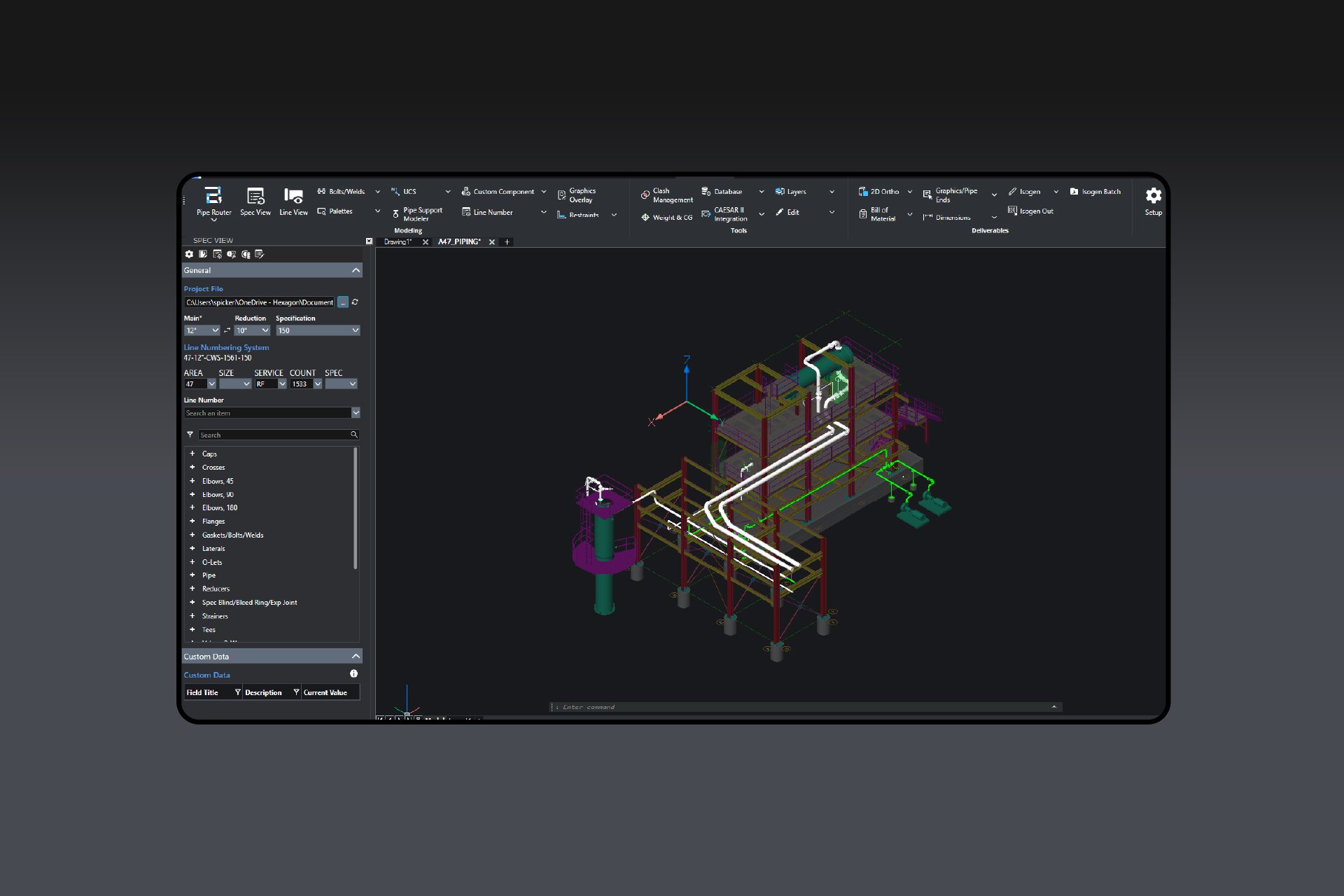
Task: Switch to the Drawing1 tab
Action: click(x=399, y=241)
